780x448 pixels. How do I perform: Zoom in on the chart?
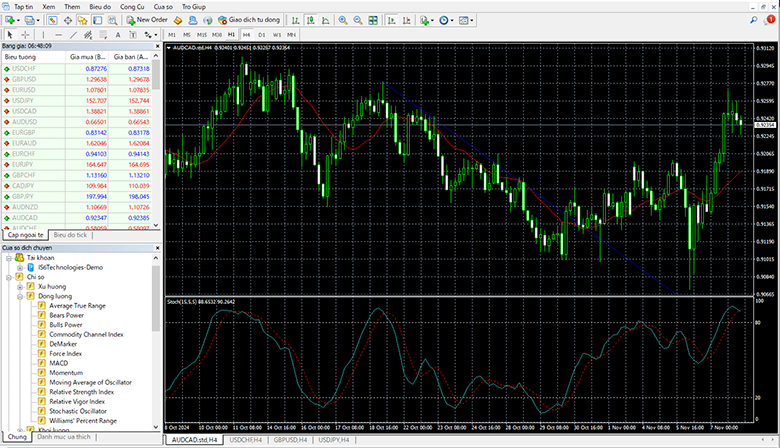click(343, 20)
